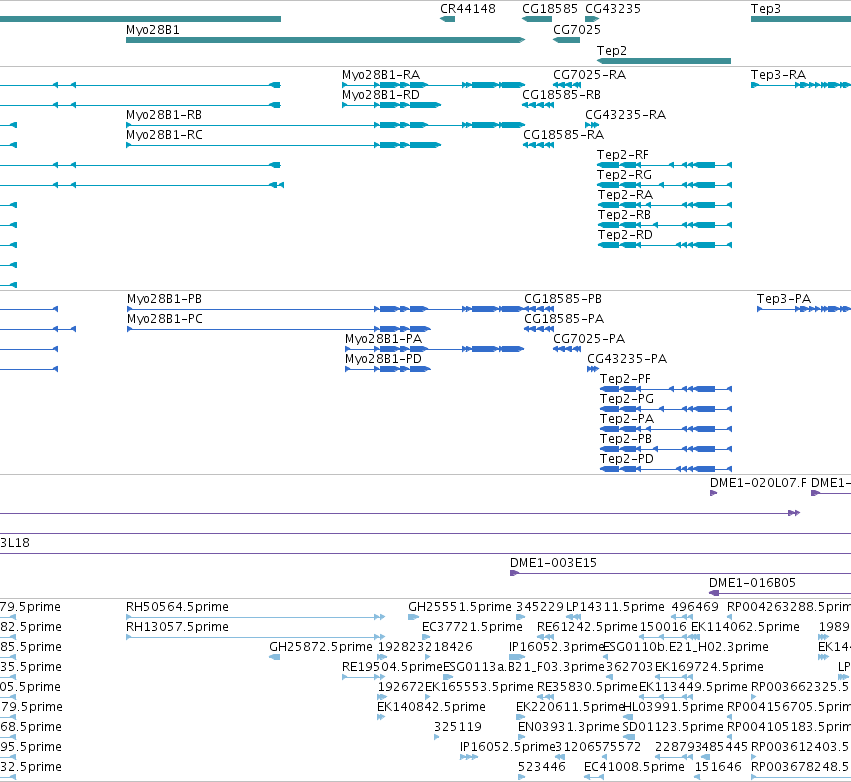Image resolution: width=851 pixels, height=782 pixels.
Task: Select EST RE35830.5prime label
Action: click(x=587, y=687)
